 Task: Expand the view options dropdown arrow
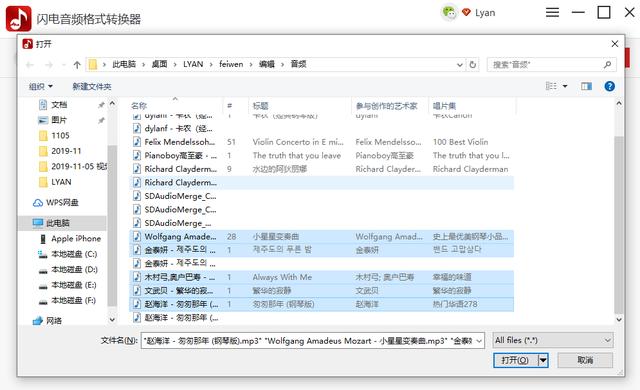pyautogui.click(x=565, y=86)
